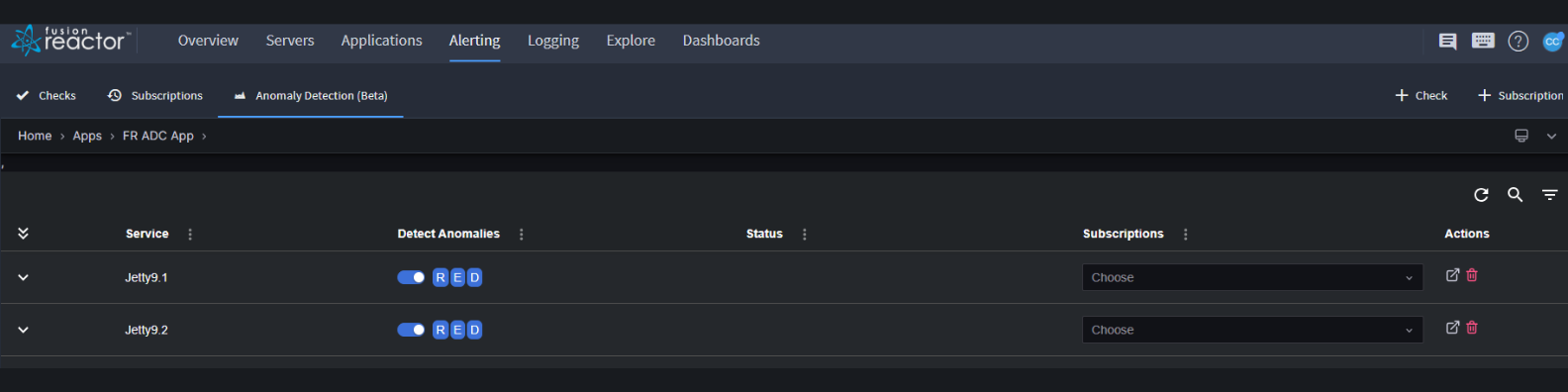Open the Logging menu
Viewport: 1568px width, 392px height.
(553, 41)
